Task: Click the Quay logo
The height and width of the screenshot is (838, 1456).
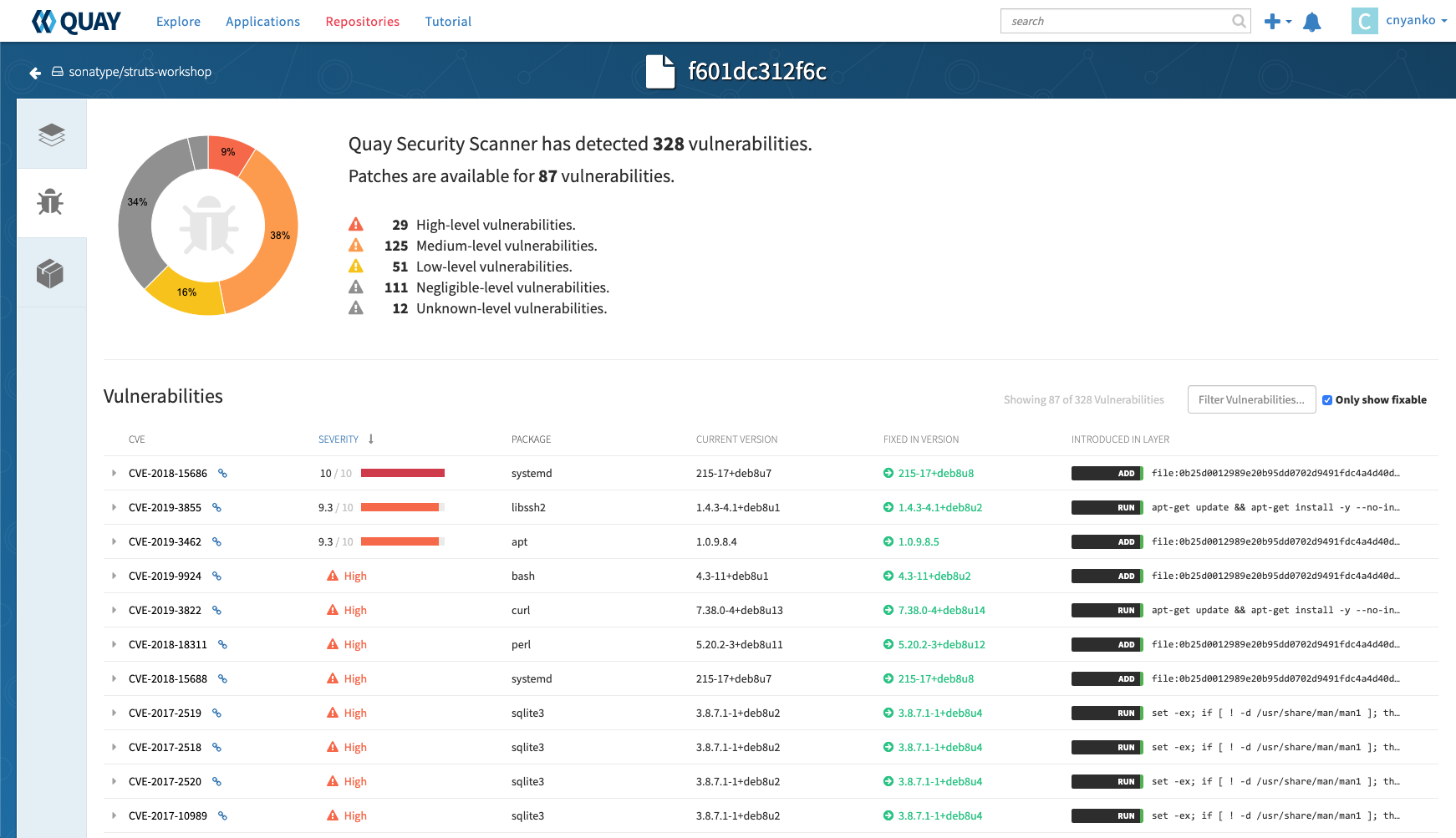Action: [x=76, y=22]
